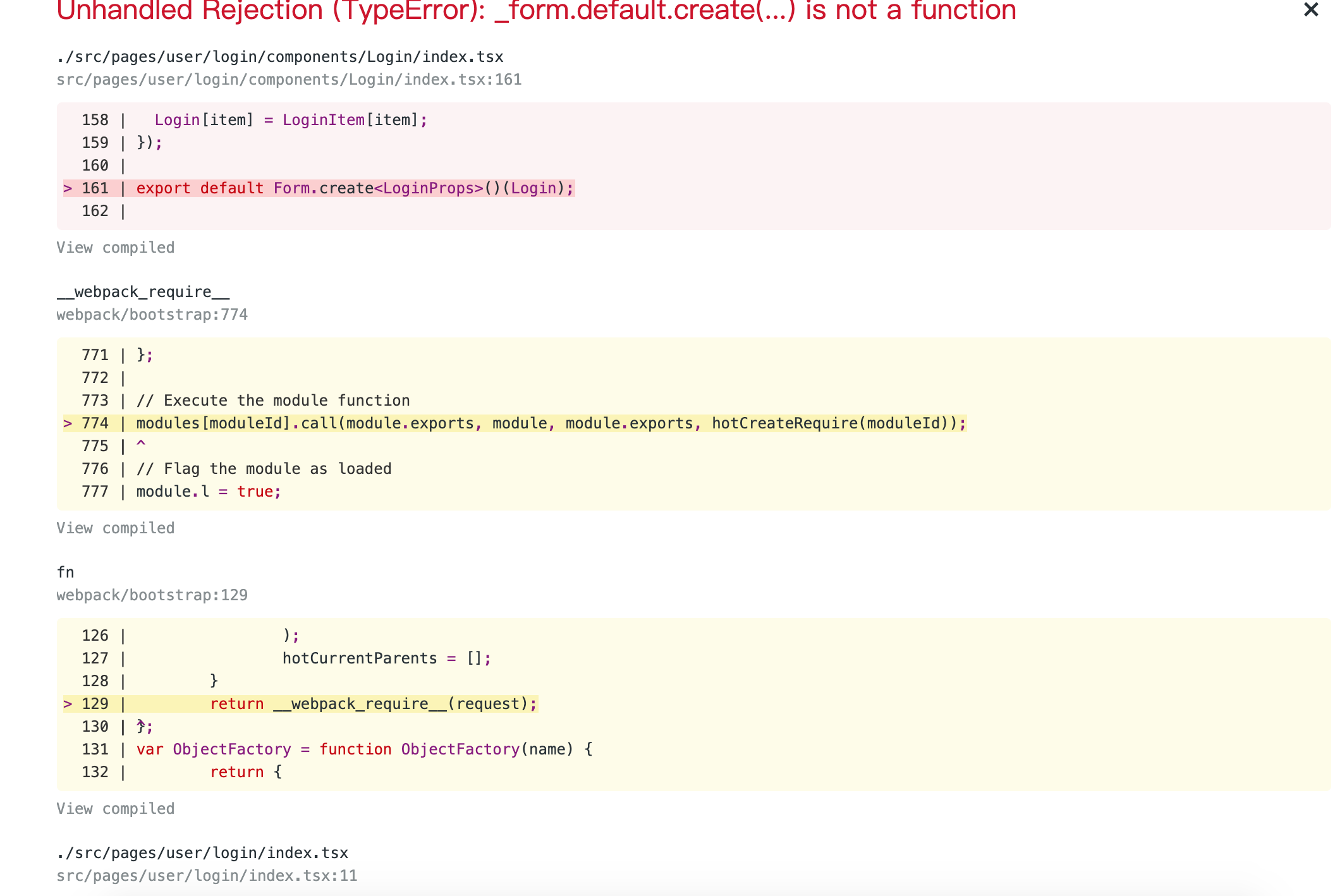Image resolution: width=1335 pixels, height=896 pixels.
Task: Close the error overlay with the X
Action: (x=1311, y=9)
